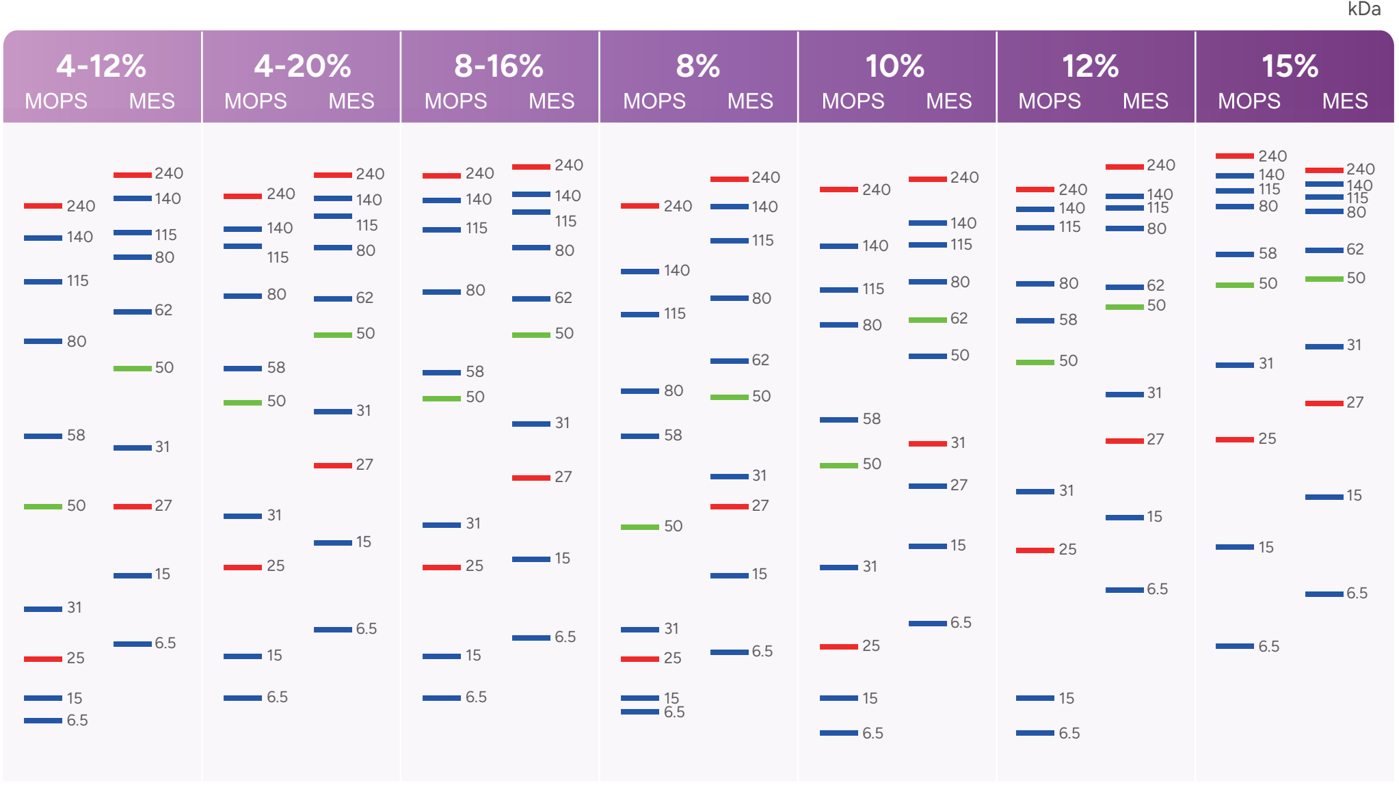Click the 6.5 label in 8-16% MES lane
Screen dimensions: 1399x789
coord(565,637)
